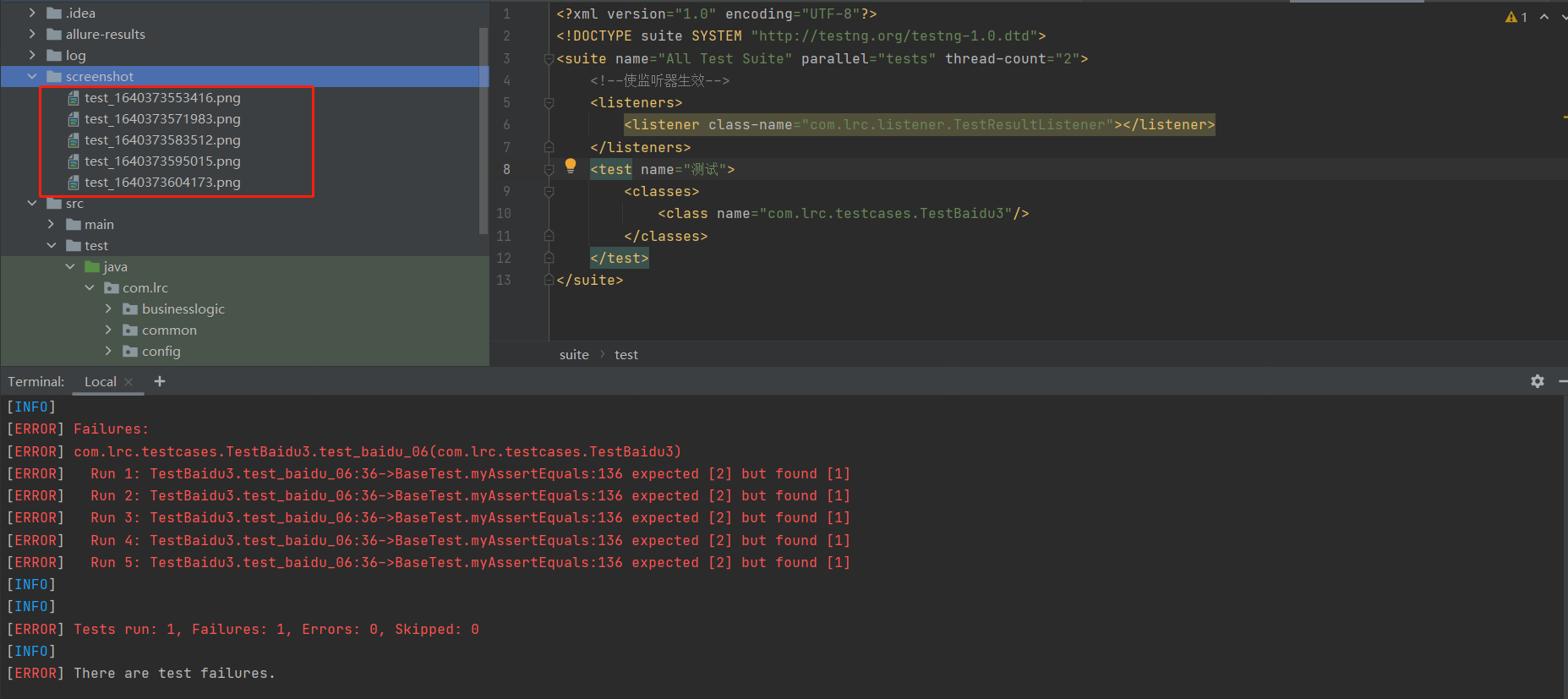The image size is (1568, 699).
Task: Close the Local terminal tab
Action: pos(128,382)
